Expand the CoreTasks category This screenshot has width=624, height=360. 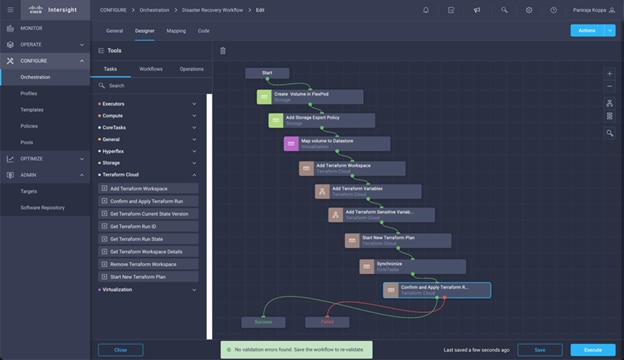click(194, 128)
